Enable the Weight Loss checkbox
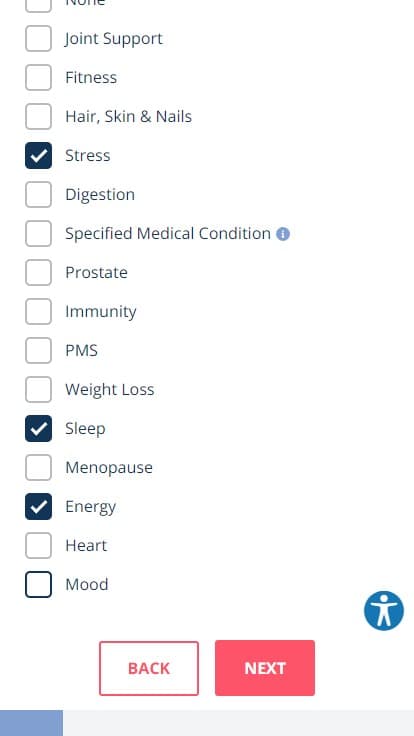 pyautogui.click(x=38, y=389)
